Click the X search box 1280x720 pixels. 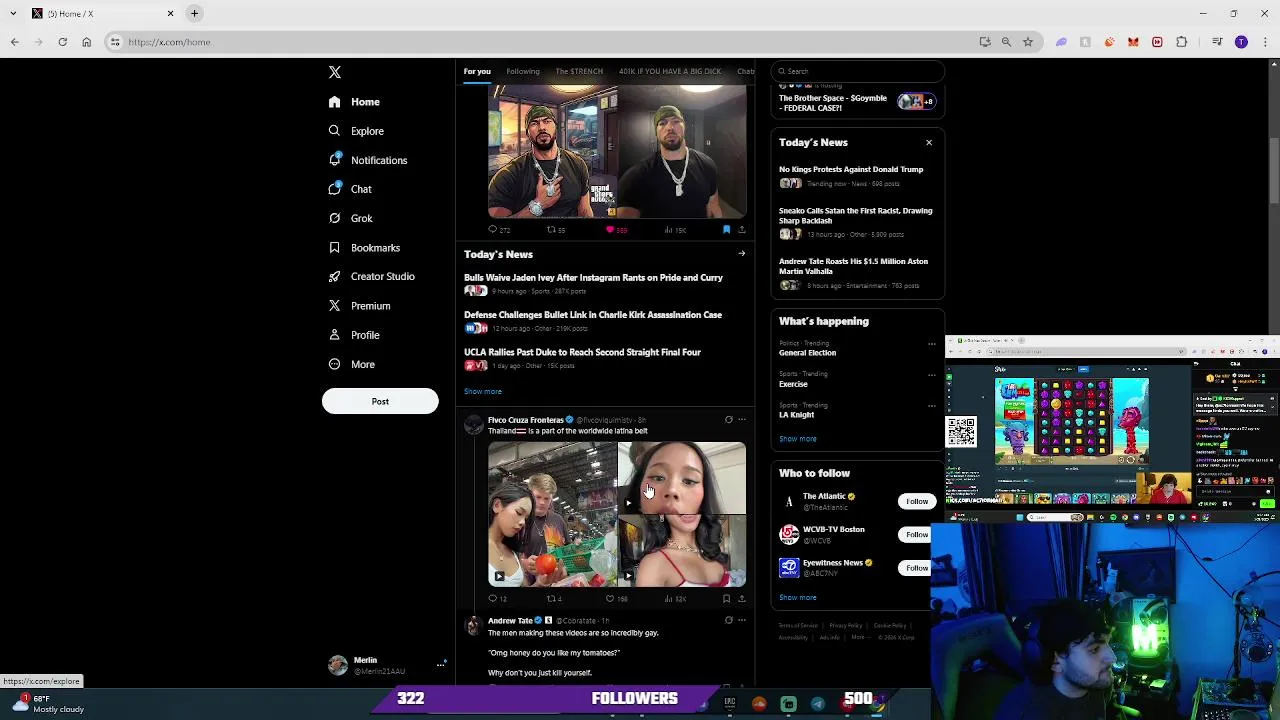[858, 71]
